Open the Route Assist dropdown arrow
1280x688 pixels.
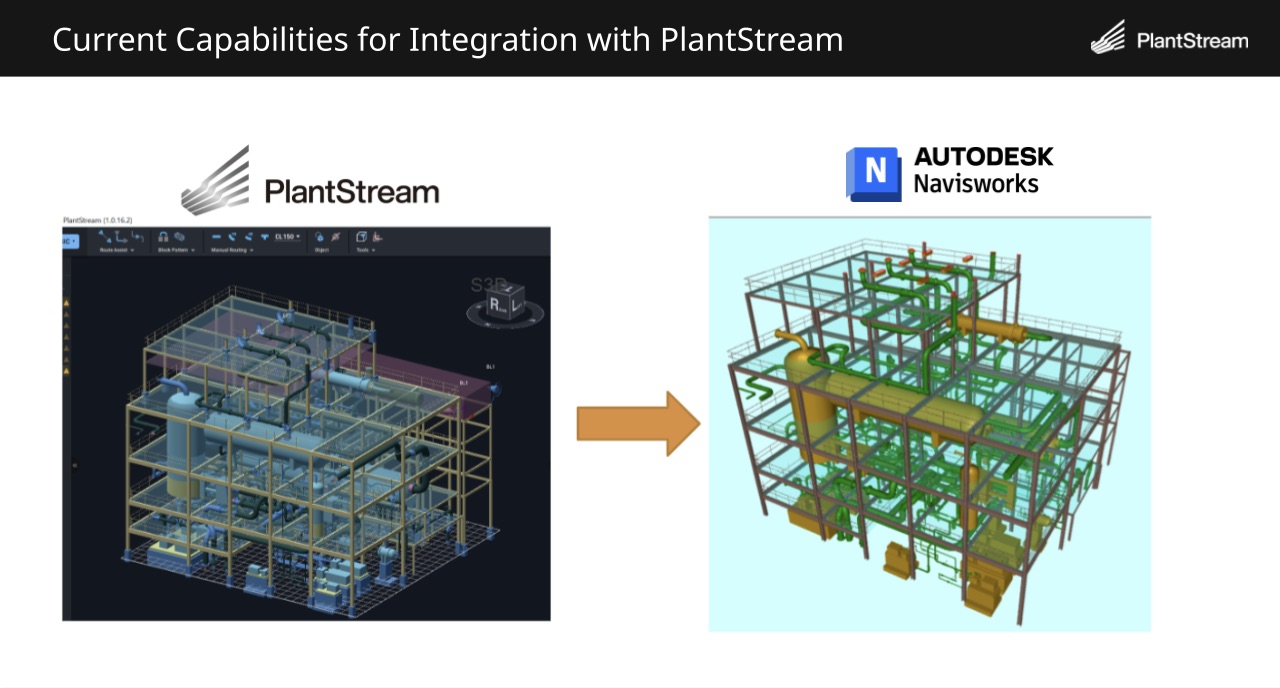tap(132, 250)
